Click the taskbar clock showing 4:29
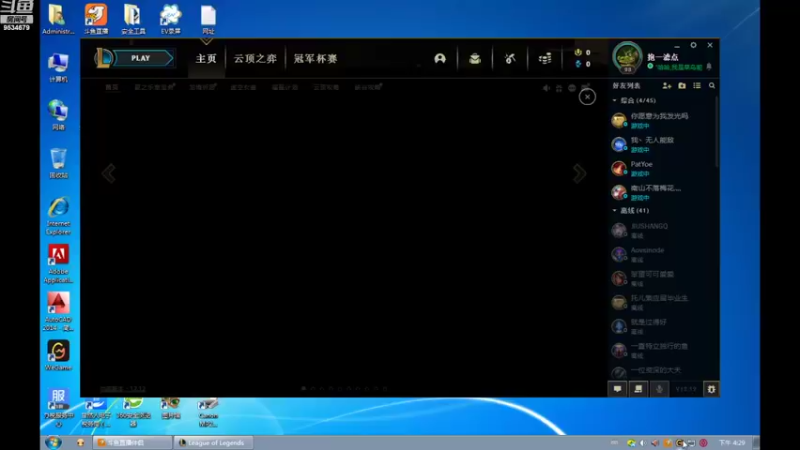The image size is (800, 450). 732,443
